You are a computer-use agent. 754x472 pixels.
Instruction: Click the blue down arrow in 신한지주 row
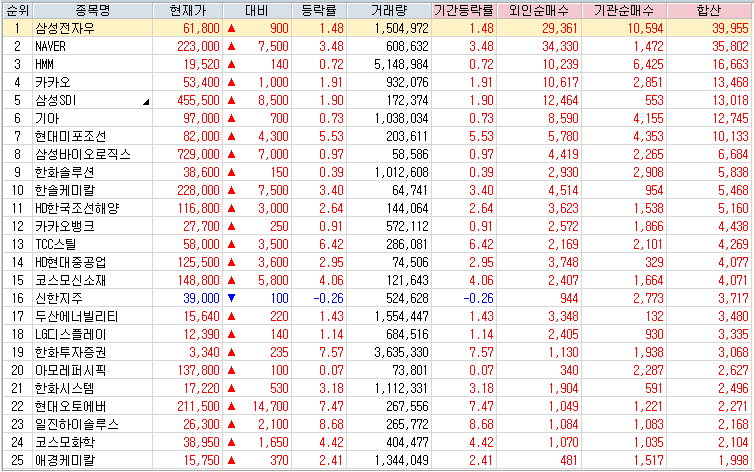231,298
